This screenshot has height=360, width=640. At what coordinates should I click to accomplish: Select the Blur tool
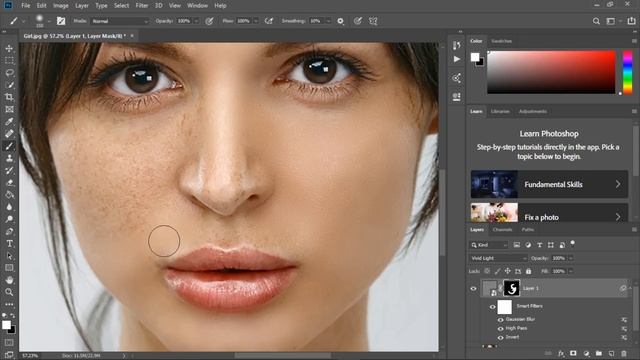[9, 207]
